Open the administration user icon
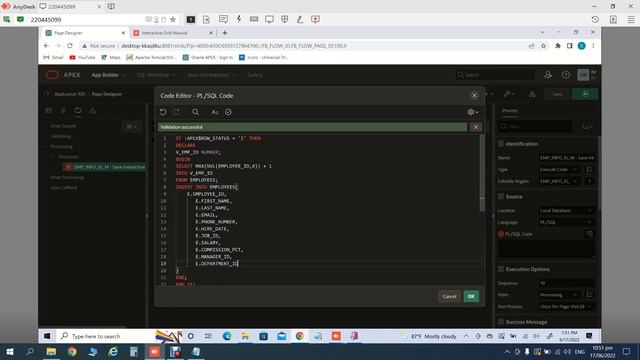 point(548,75)
